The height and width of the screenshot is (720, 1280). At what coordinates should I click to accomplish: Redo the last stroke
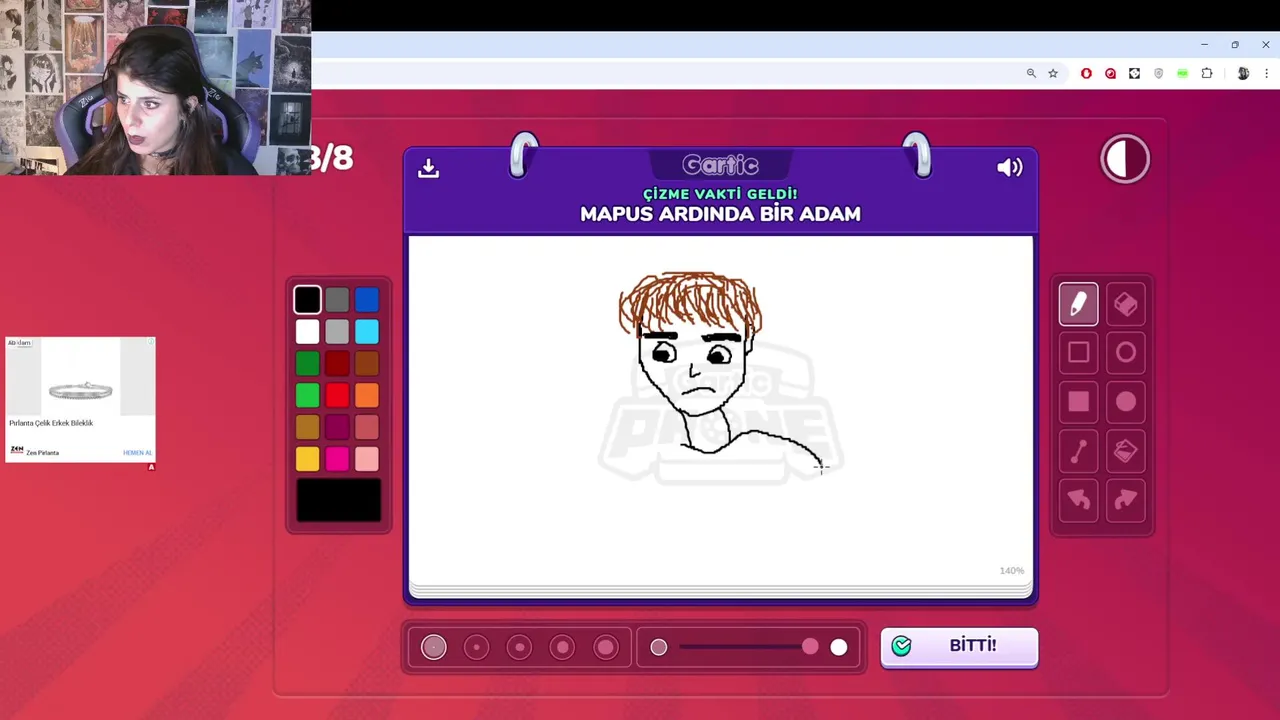[x=1126, y=500]
